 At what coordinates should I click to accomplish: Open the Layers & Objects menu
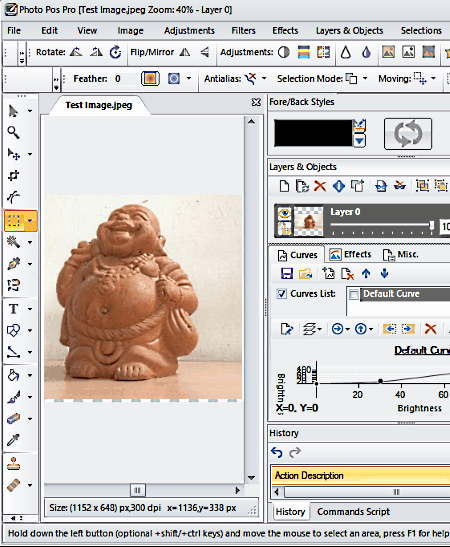point(350,31)
